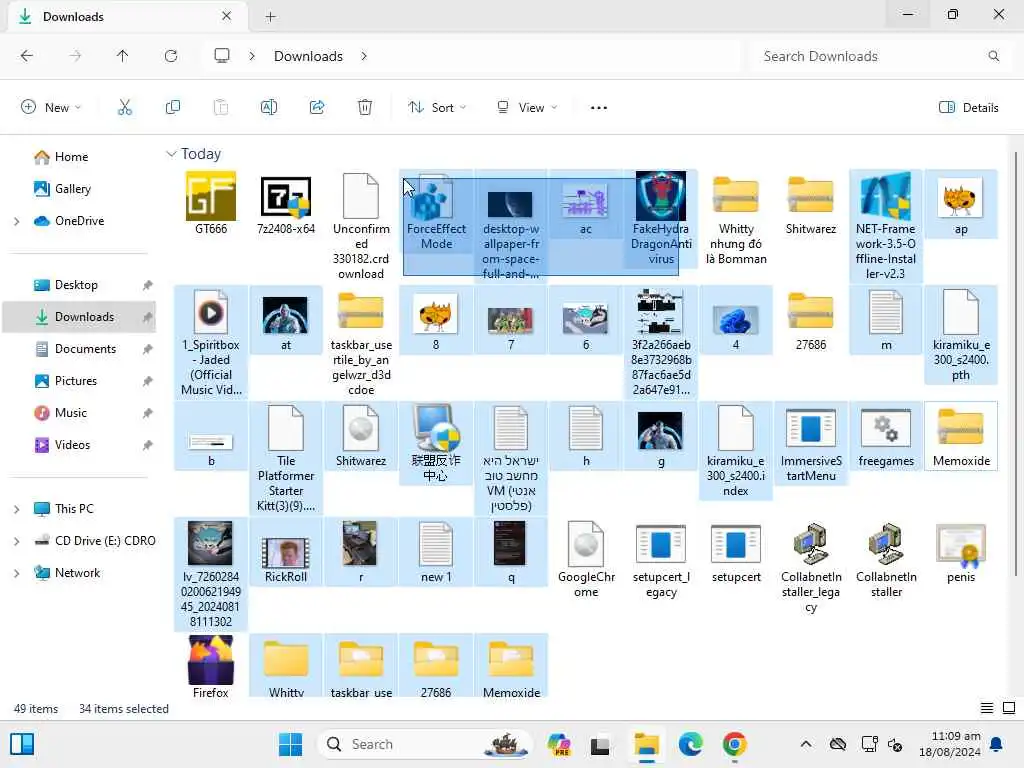The image size is (1024, 768).
Task: Click the Delete trash icon in toolbar
Action: (365, 108)
